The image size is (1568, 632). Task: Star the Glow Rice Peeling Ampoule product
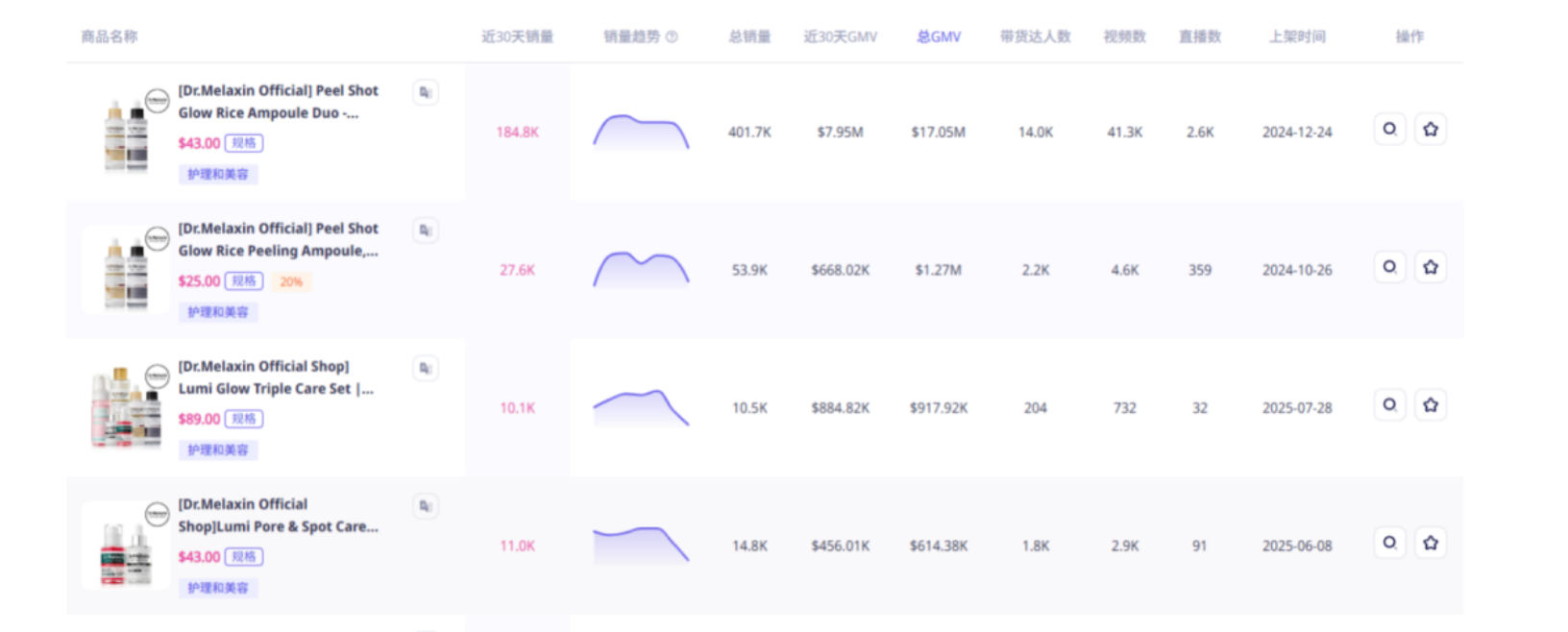pyautogui.click(x=1431, y=267)
